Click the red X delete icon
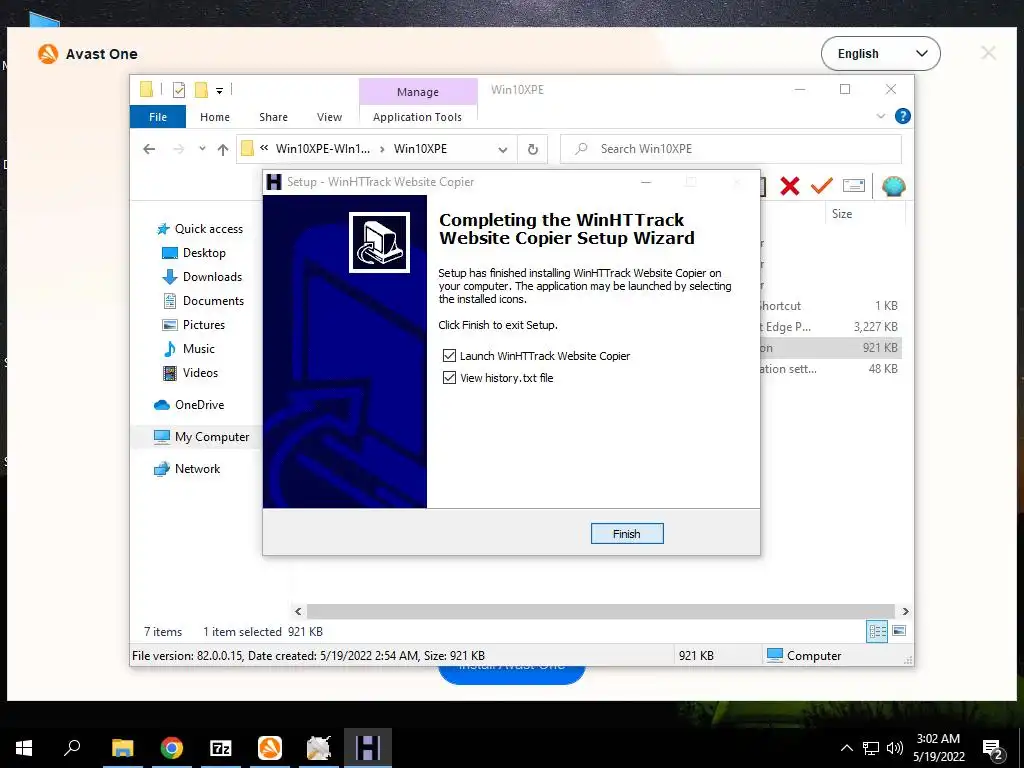Image resolution: width=1024 pixels, height=768 pixels. (790, 186)
